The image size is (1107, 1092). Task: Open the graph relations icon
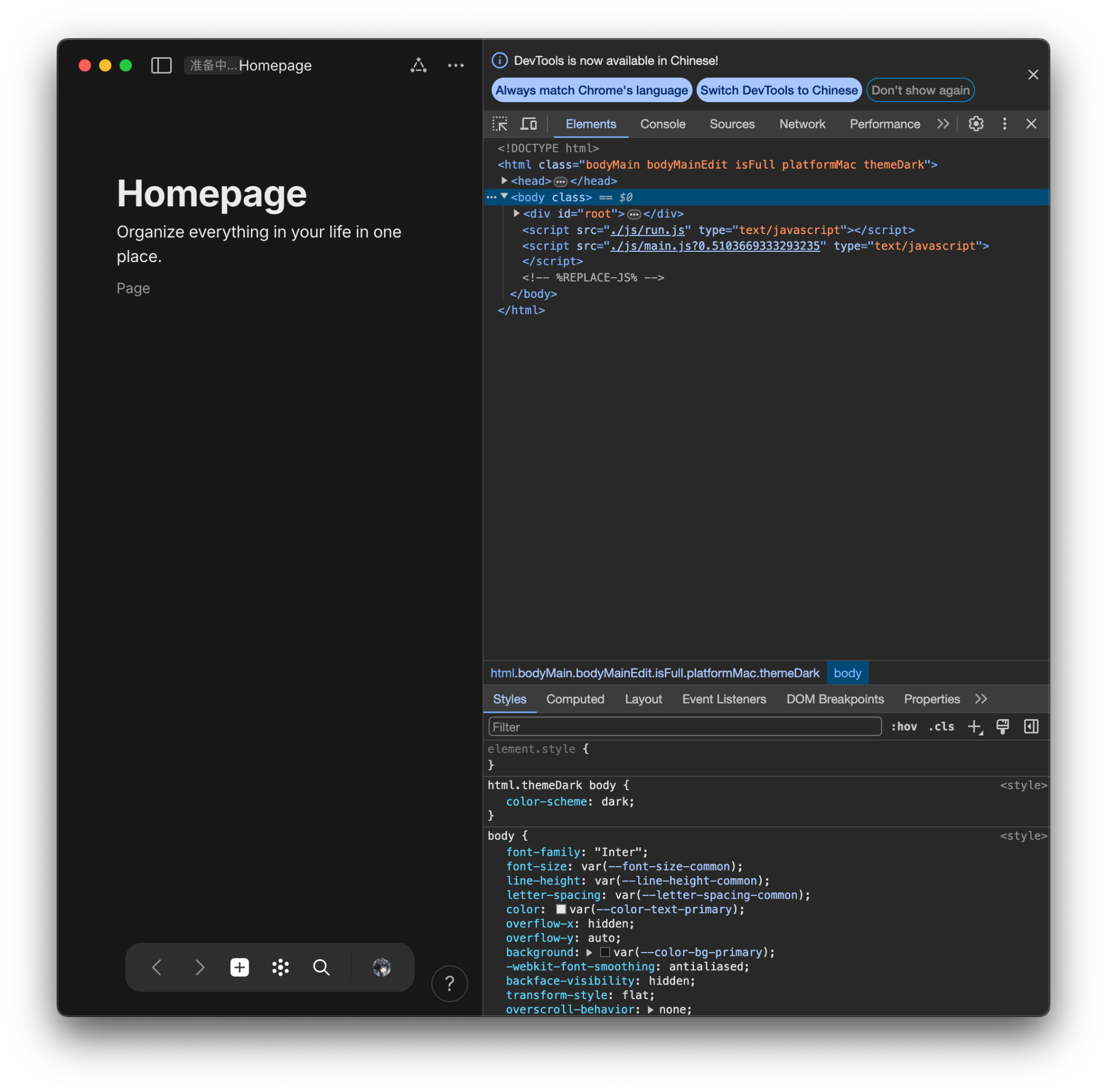(418, 65)
